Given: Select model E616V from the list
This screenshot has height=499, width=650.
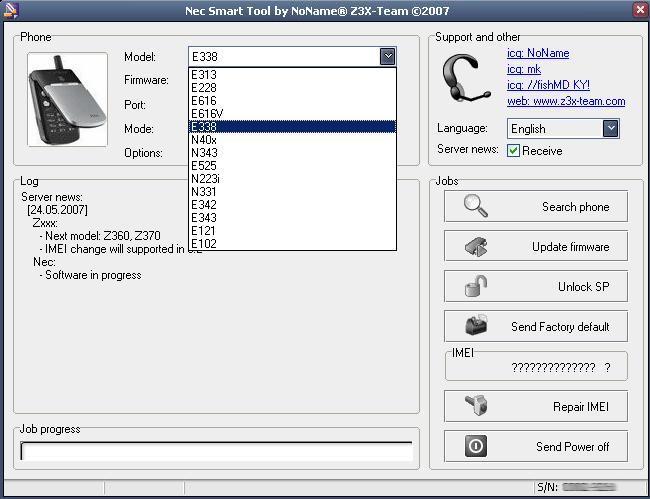Looking at the screenshot, I should (x=292, y=114).
